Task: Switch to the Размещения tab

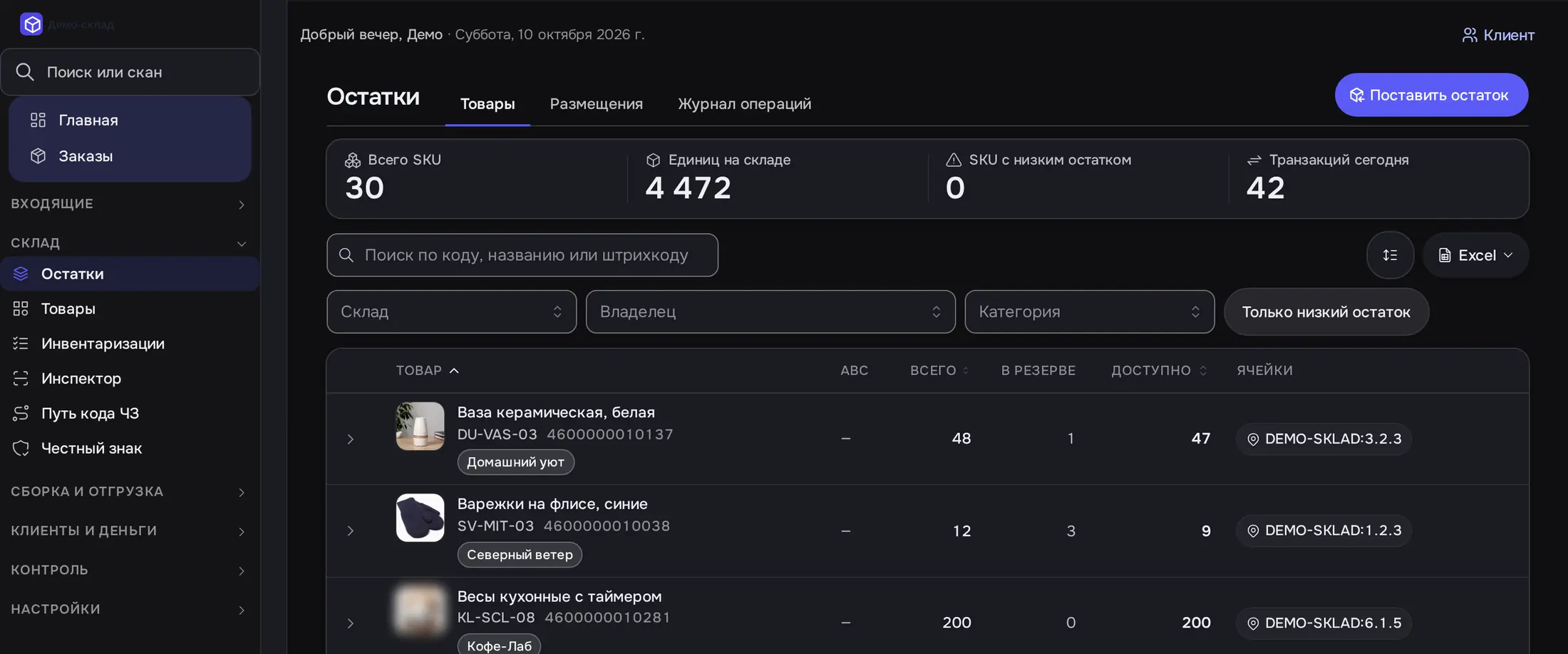Action: 597,104
